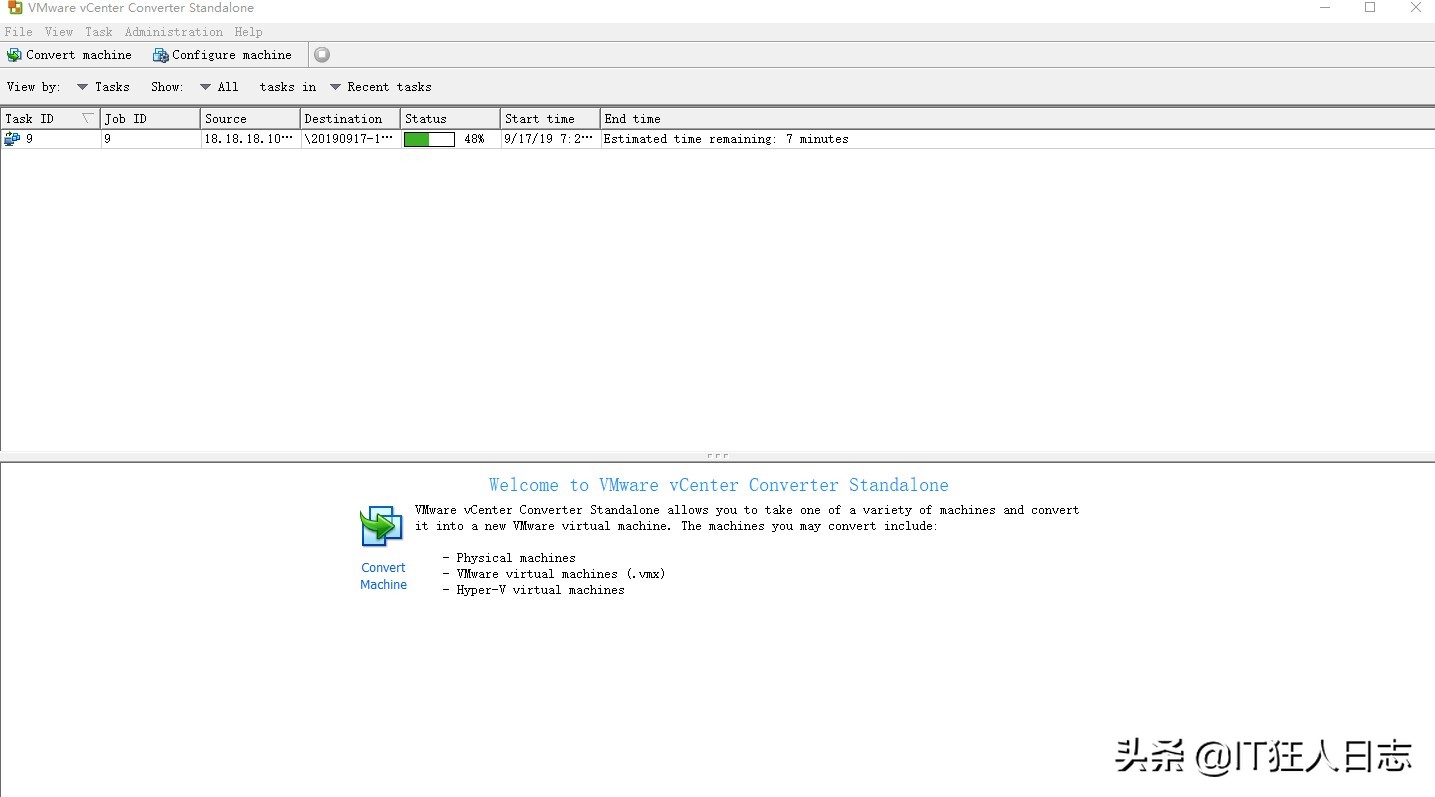Sort by the Status column header
The image size is (1435, 797).
tap(451, 119)
